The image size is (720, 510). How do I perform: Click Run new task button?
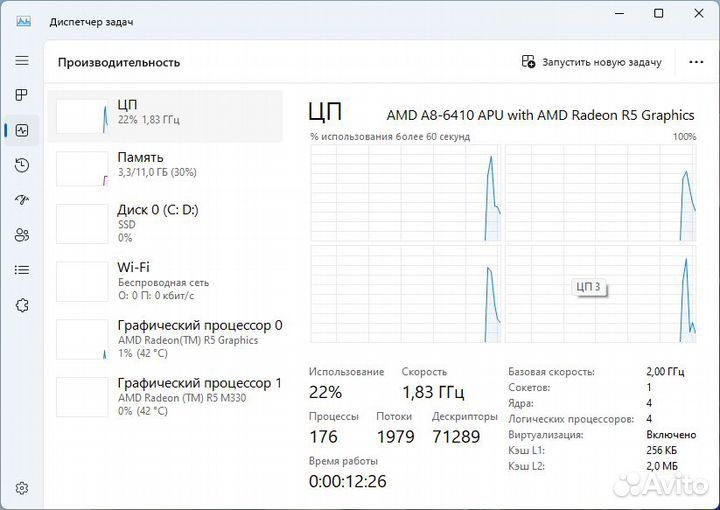pyautogui.click(x=592, y=62)
